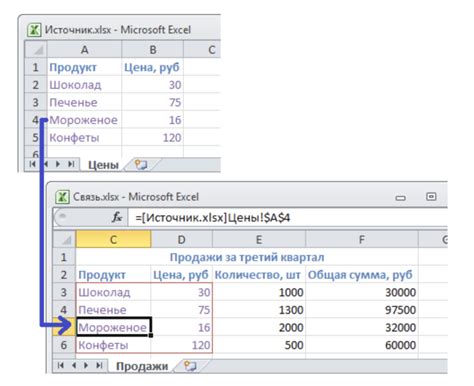Go to last sheet in Источник.xlsx navigation
This screenshot has height=386, width=474.
click(x=71, y=164)
